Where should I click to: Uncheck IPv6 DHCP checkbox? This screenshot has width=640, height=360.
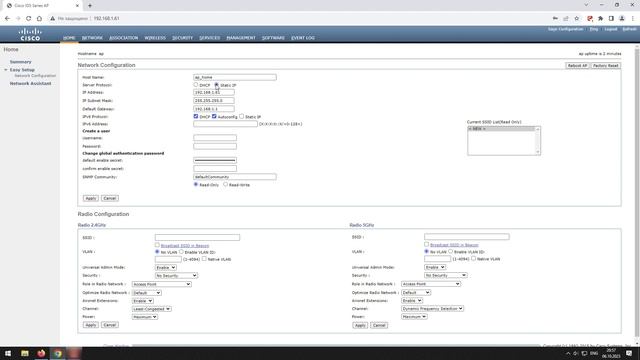tap(196, 116)
